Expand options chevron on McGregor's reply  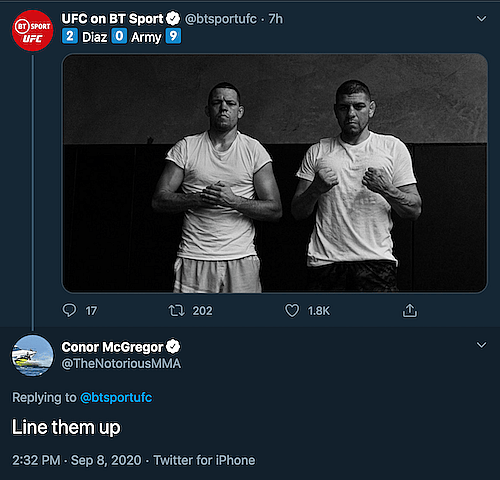pos(481,345)
